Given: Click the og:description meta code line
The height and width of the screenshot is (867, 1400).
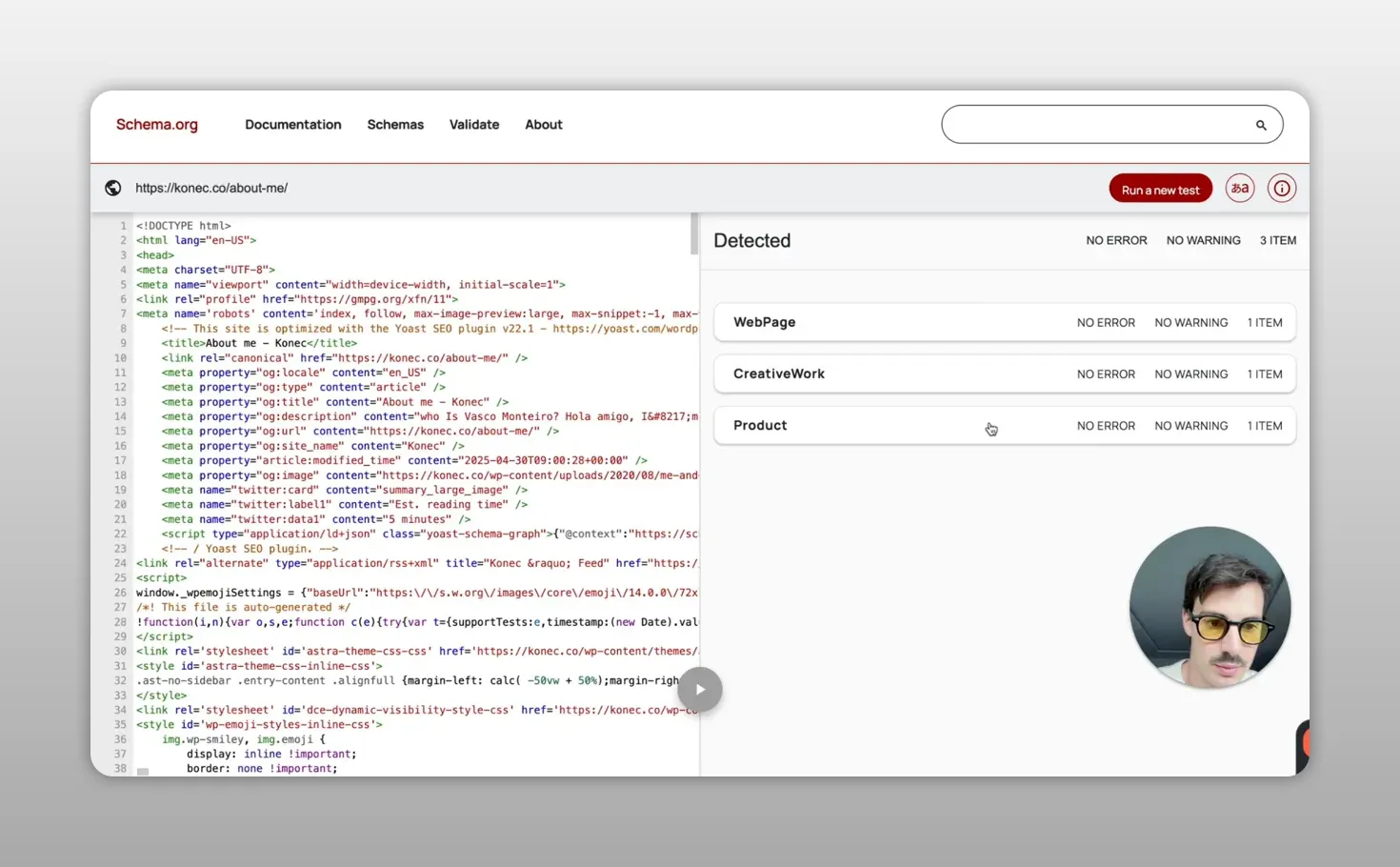Looking at the screenshot, I should (x=430, y=416).
